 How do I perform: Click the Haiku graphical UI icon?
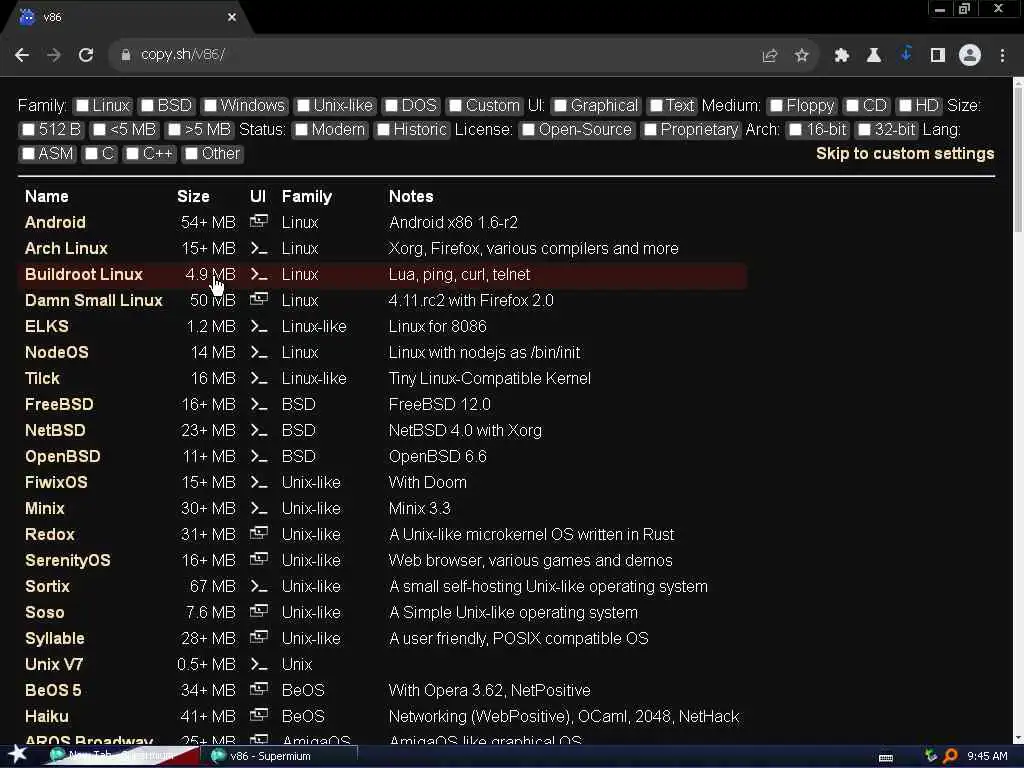(x=259, y=715)
